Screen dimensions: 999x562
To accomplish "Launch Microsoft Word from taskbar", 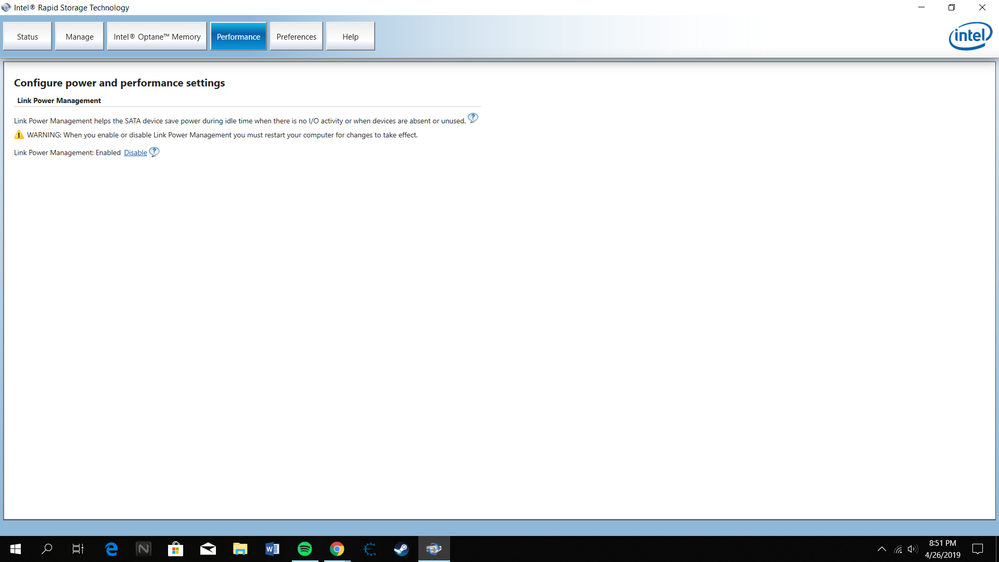I will 272,549.
